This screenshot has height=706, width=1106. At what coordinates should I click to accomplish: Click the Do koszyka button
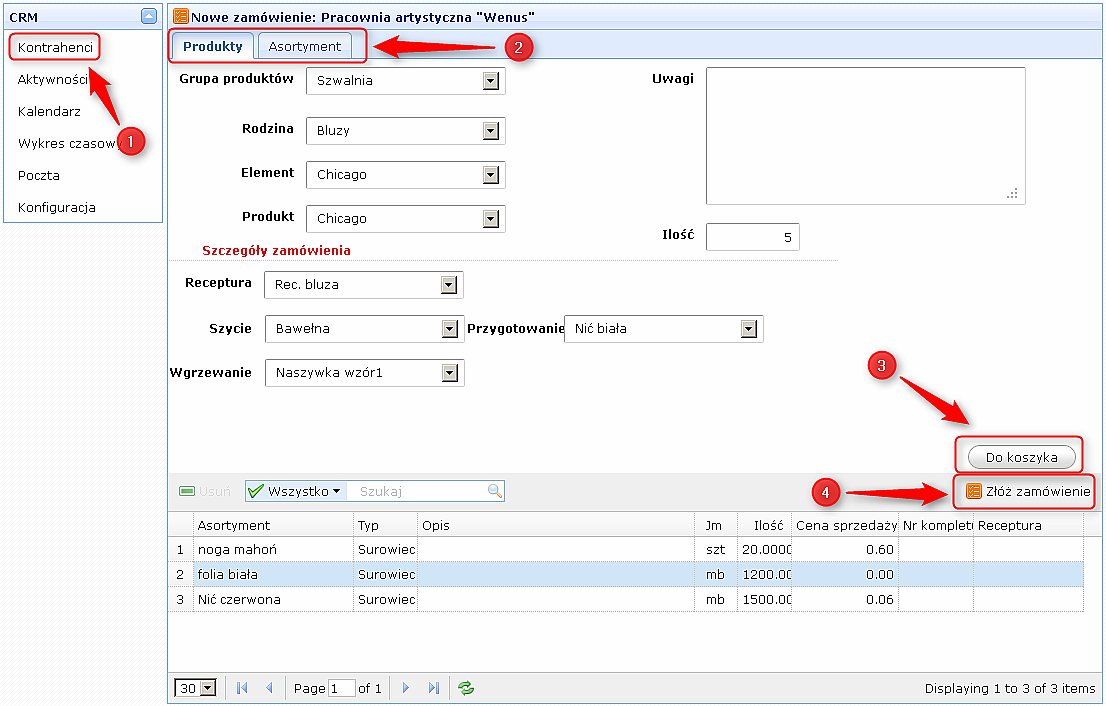1021,457
